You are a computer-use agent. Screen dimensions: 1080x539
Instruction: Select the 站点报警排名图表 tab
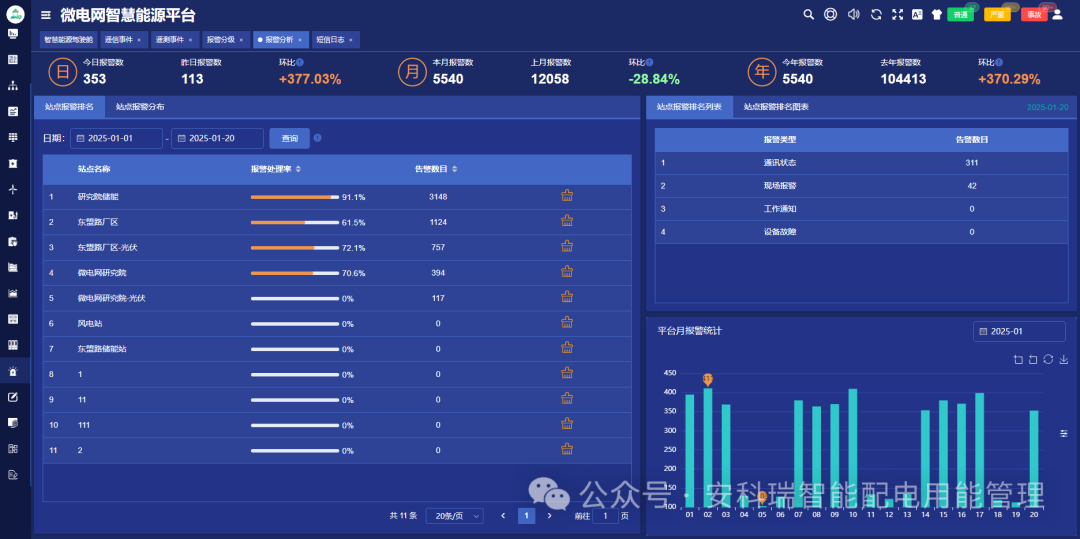coord(776,107)
